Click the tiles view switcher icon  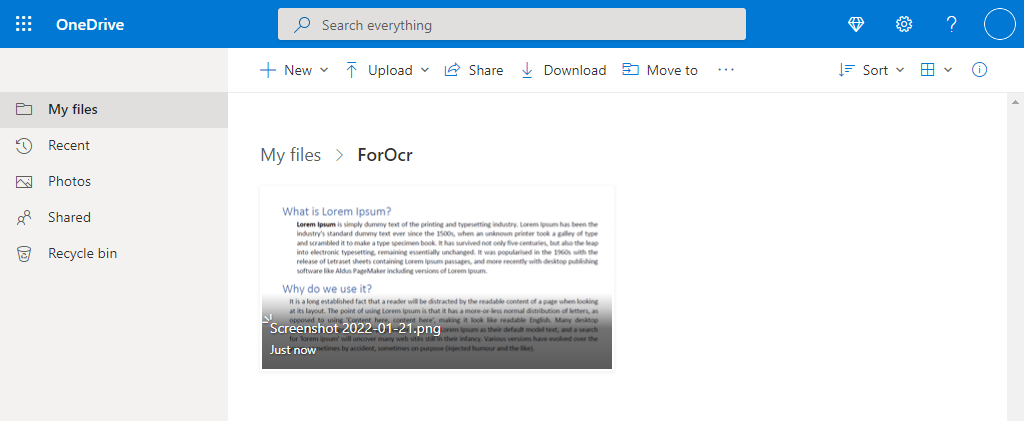point(927,70)
